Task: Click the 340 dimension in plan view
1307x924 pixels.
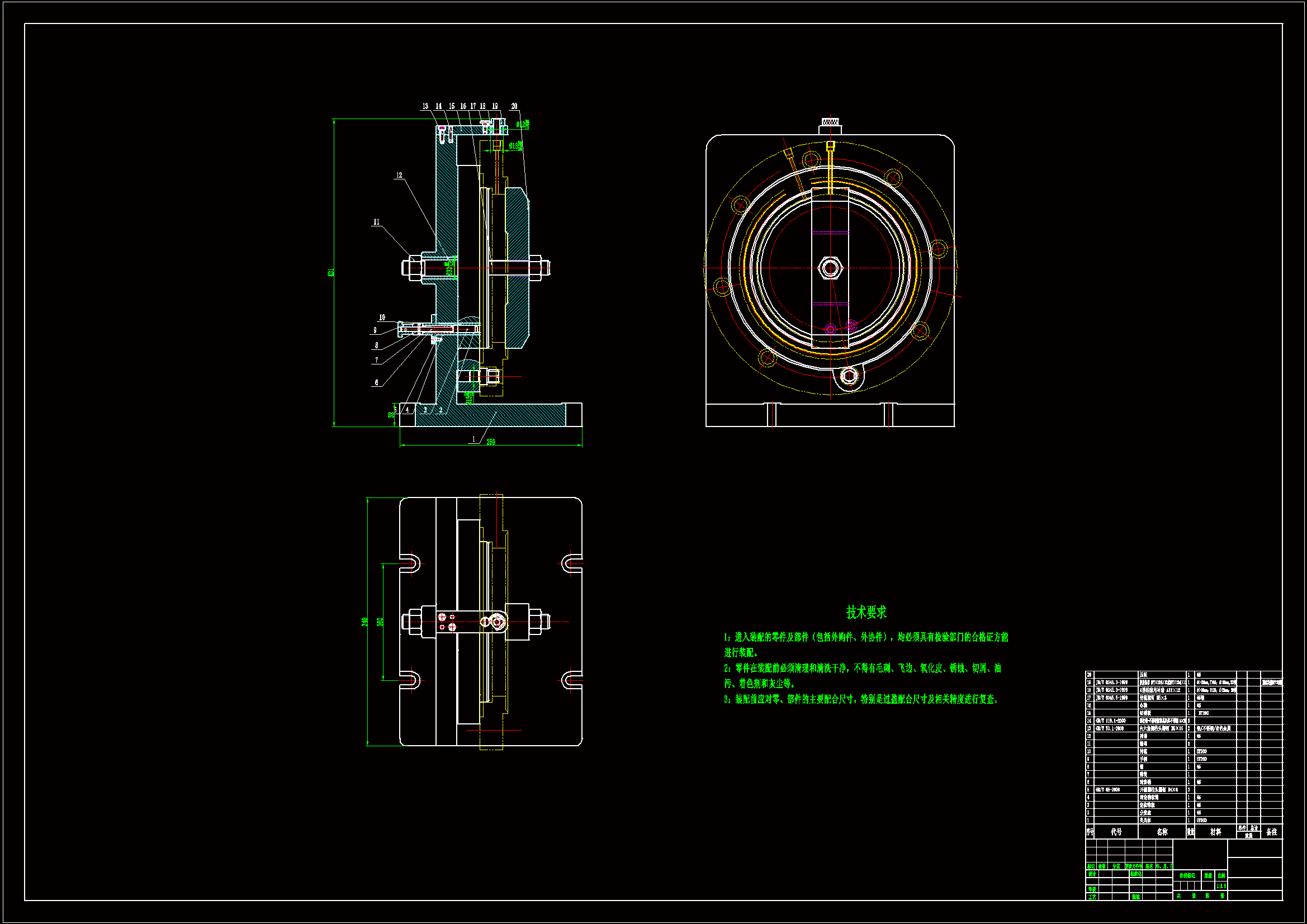Action: (x=364, y=622)
